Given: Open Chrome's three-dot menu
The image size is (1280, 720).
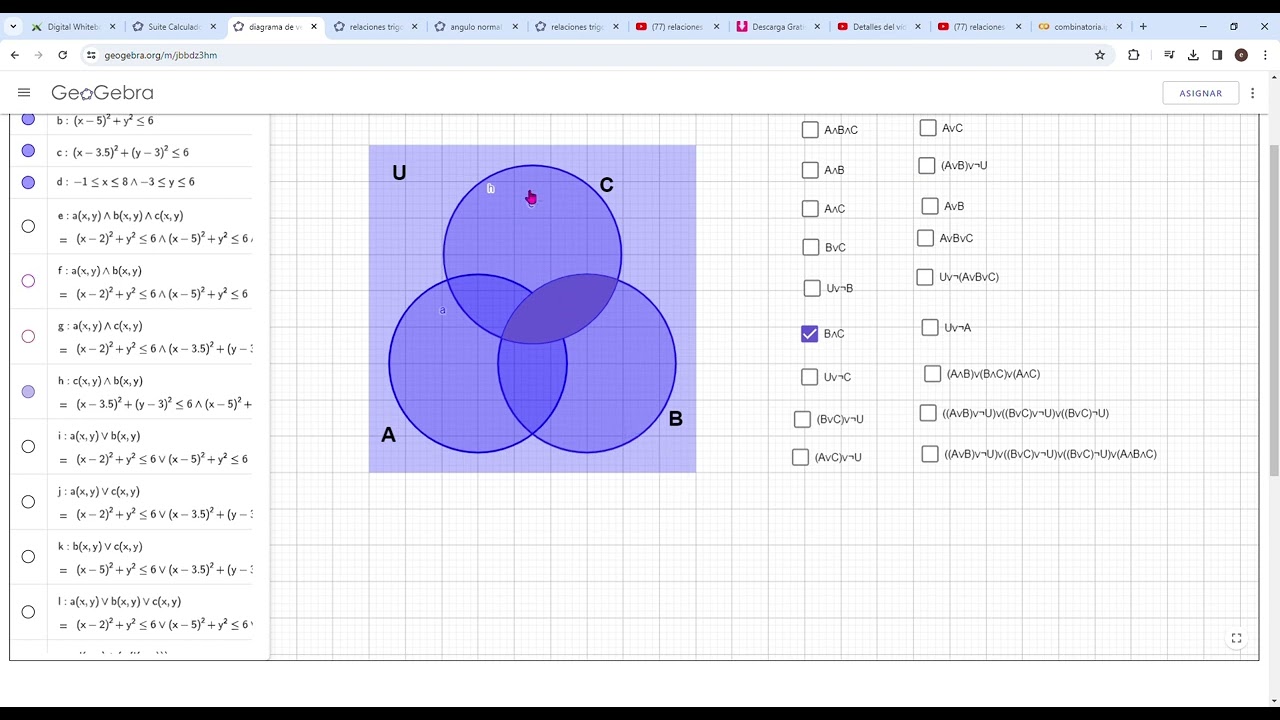Looking at the screenshot, I should click(x=1264, y=55).
